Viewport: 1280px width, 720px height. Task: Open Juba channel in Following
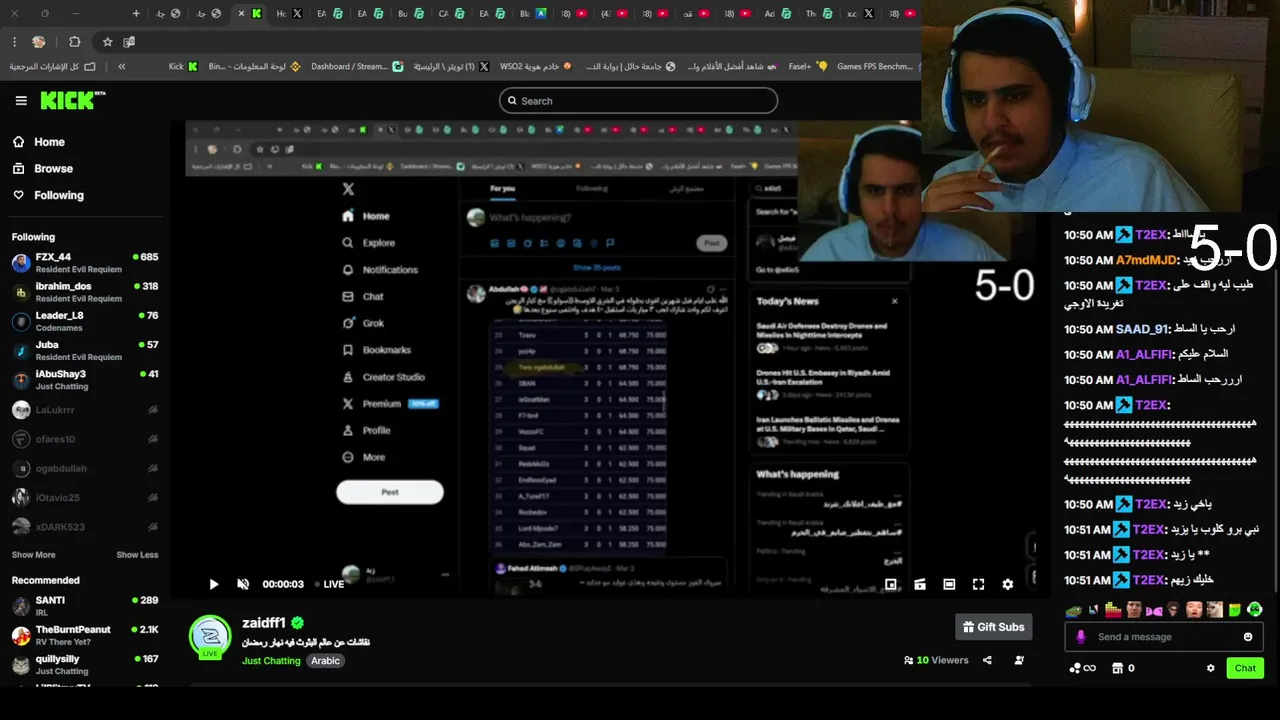[84, 350]
